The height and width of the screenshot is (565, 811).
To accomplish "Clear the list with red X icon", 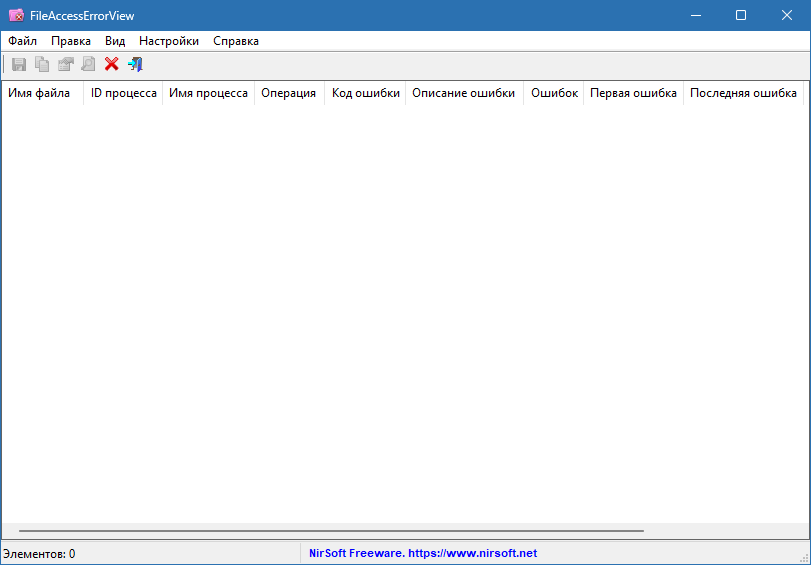I will 111,64.
